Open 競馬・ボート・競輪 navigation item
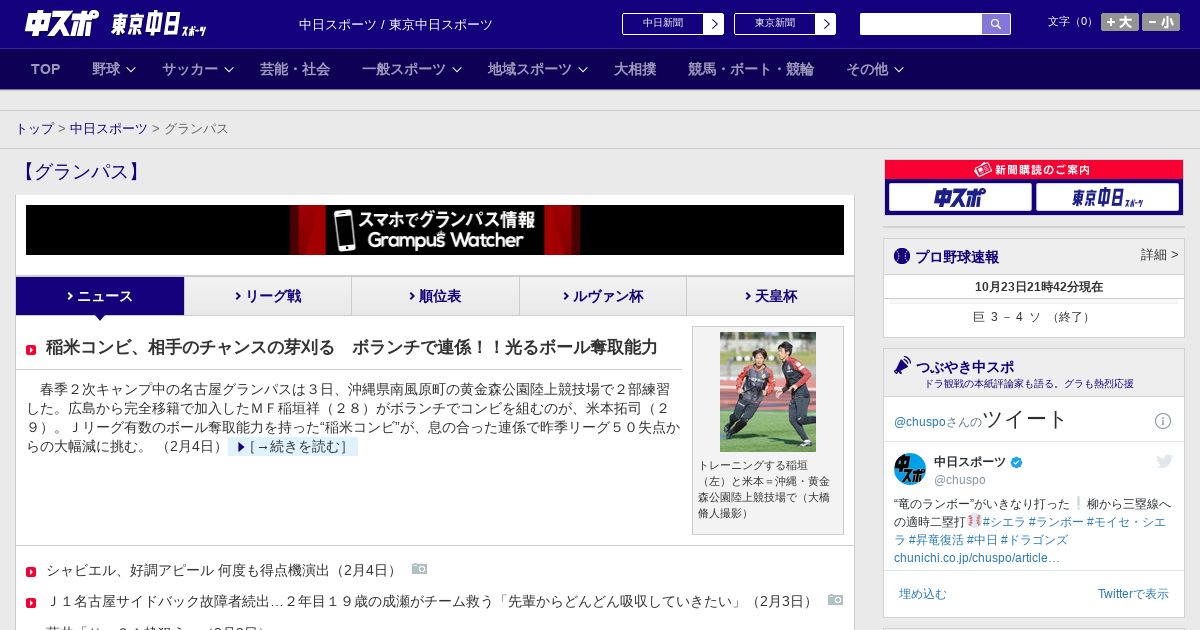1200x630 pixels. pos(751,69)
